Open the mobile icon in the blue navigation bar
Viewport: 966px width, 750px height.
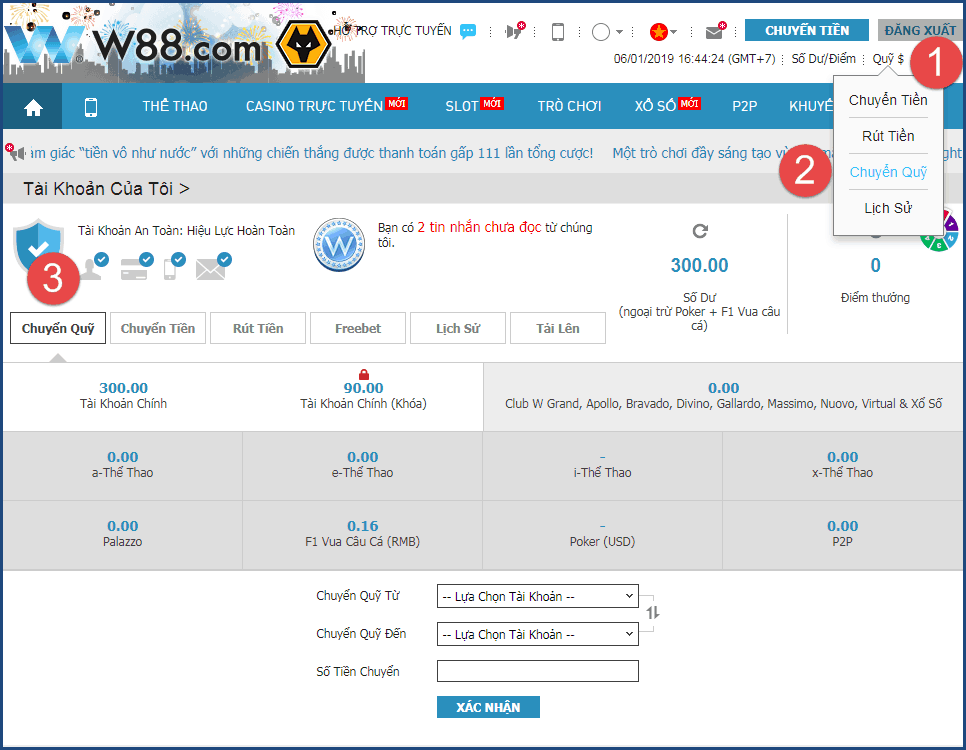91,107
